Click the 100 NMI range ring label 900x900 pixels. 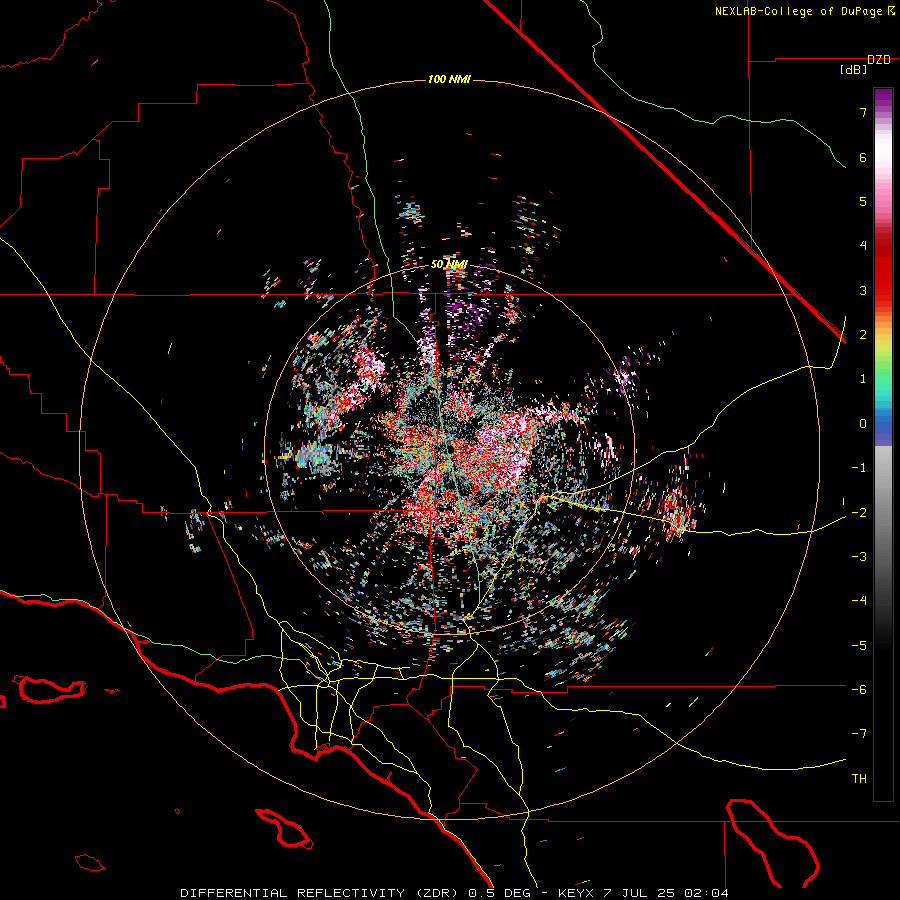point(449,79)
